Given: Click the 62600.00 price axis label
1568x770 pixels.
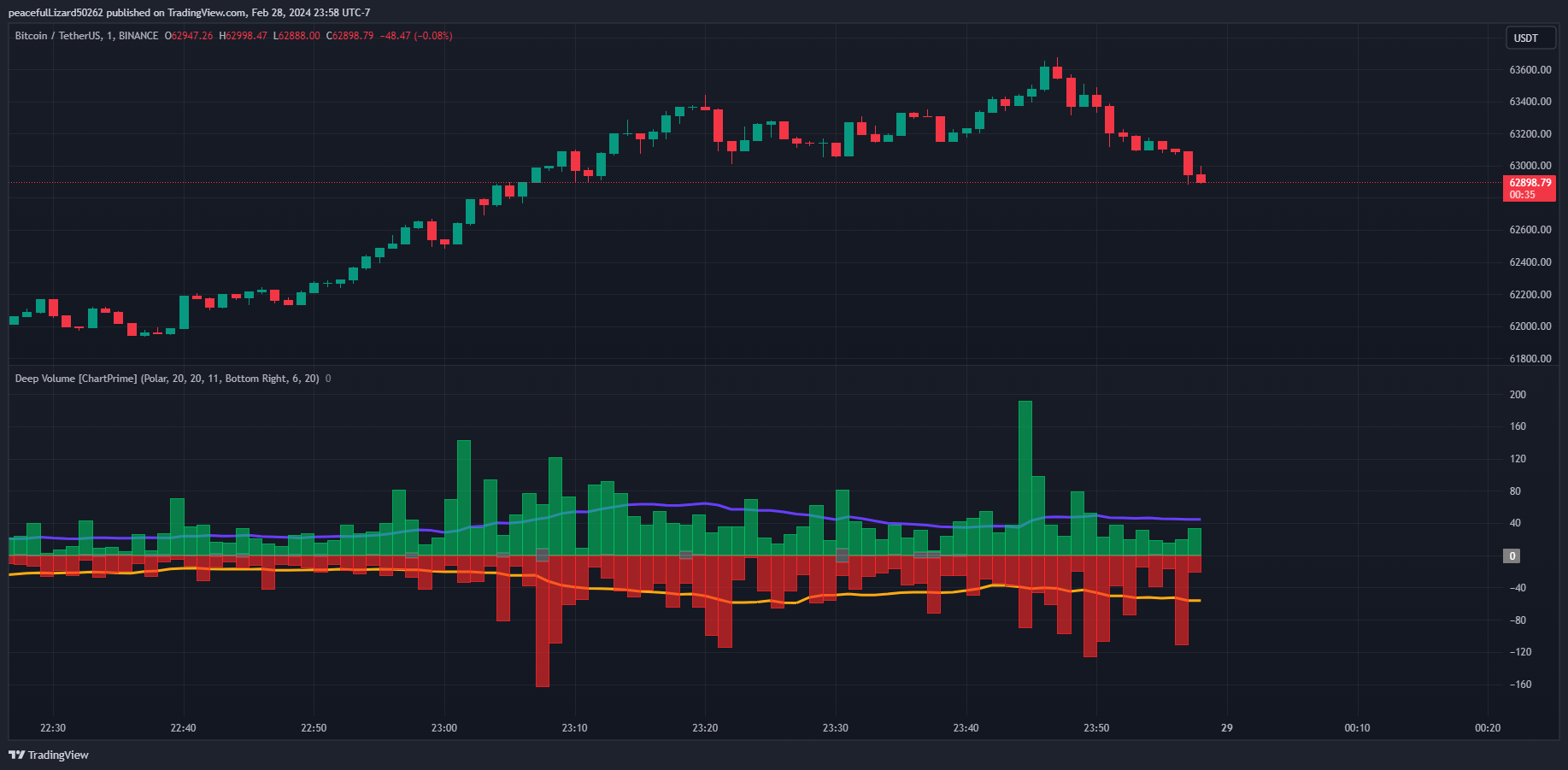Looking at the screenshot, I should point(1530,230).
